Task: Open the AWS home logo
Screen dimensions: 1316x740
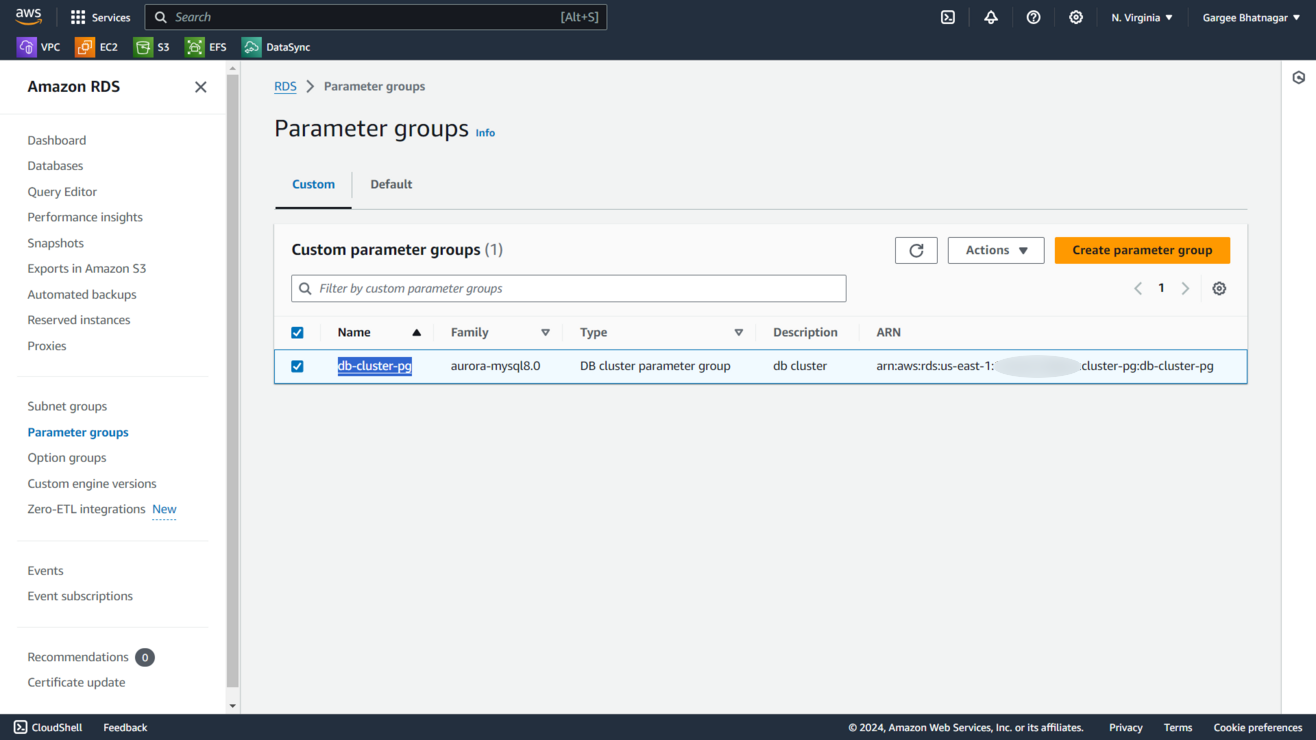Action: click(x=28, y=17)
